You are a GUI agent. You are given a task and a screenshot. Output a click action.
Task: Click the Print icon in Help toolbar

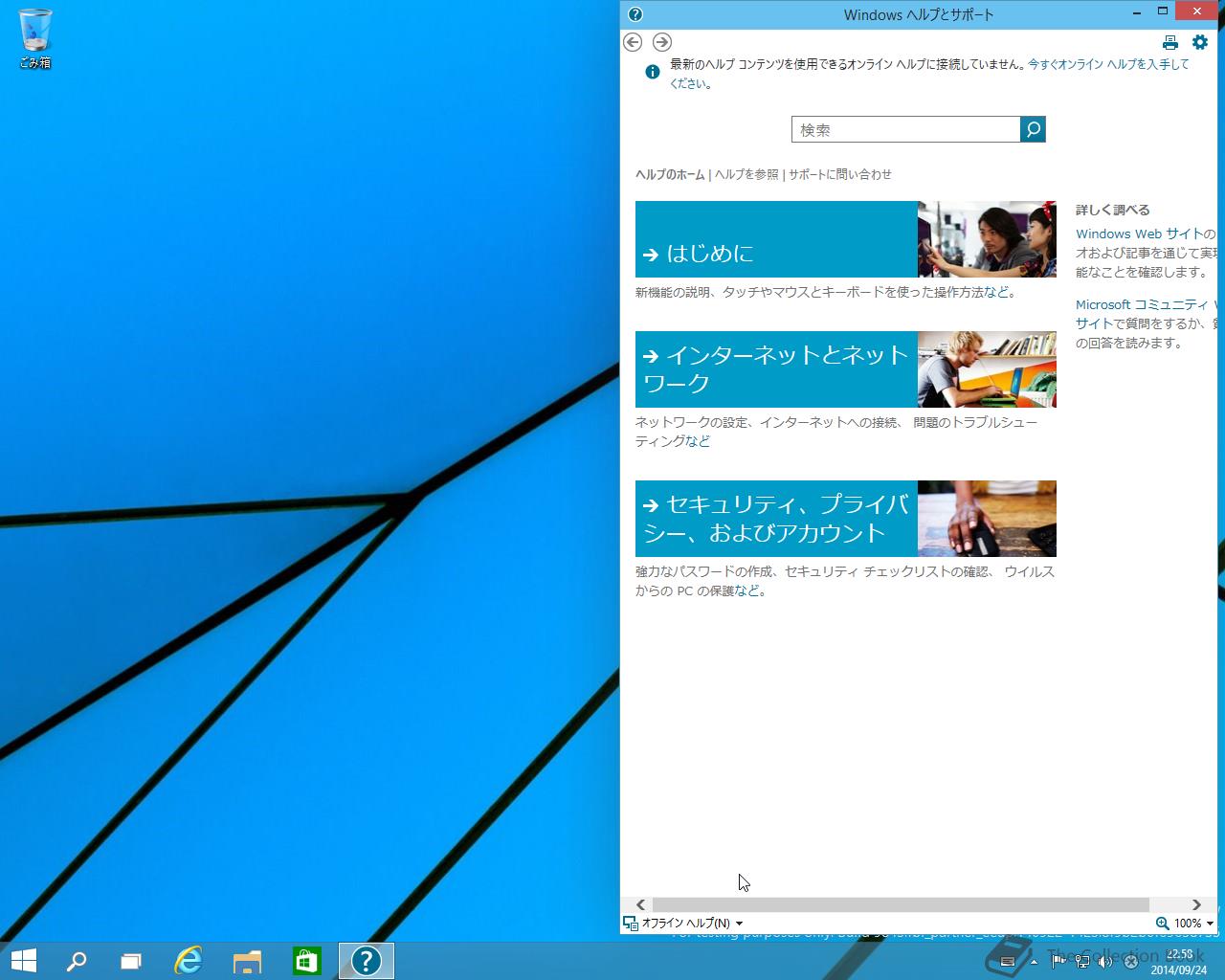click(1169, 42)
